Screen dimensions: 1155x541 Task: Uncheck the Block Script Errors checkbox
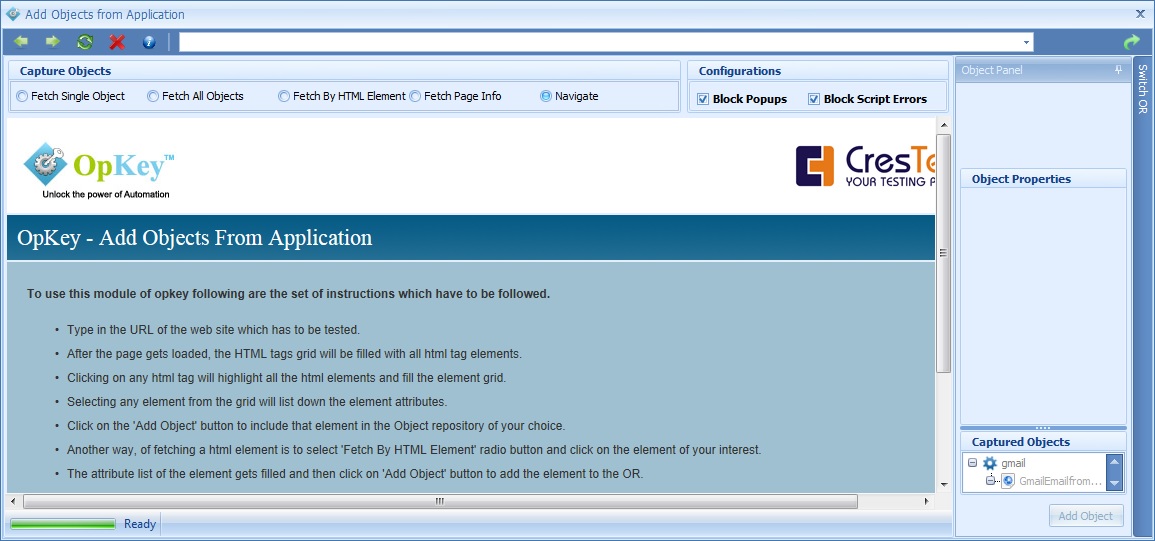pyautogui.click(x=814, y=99)
